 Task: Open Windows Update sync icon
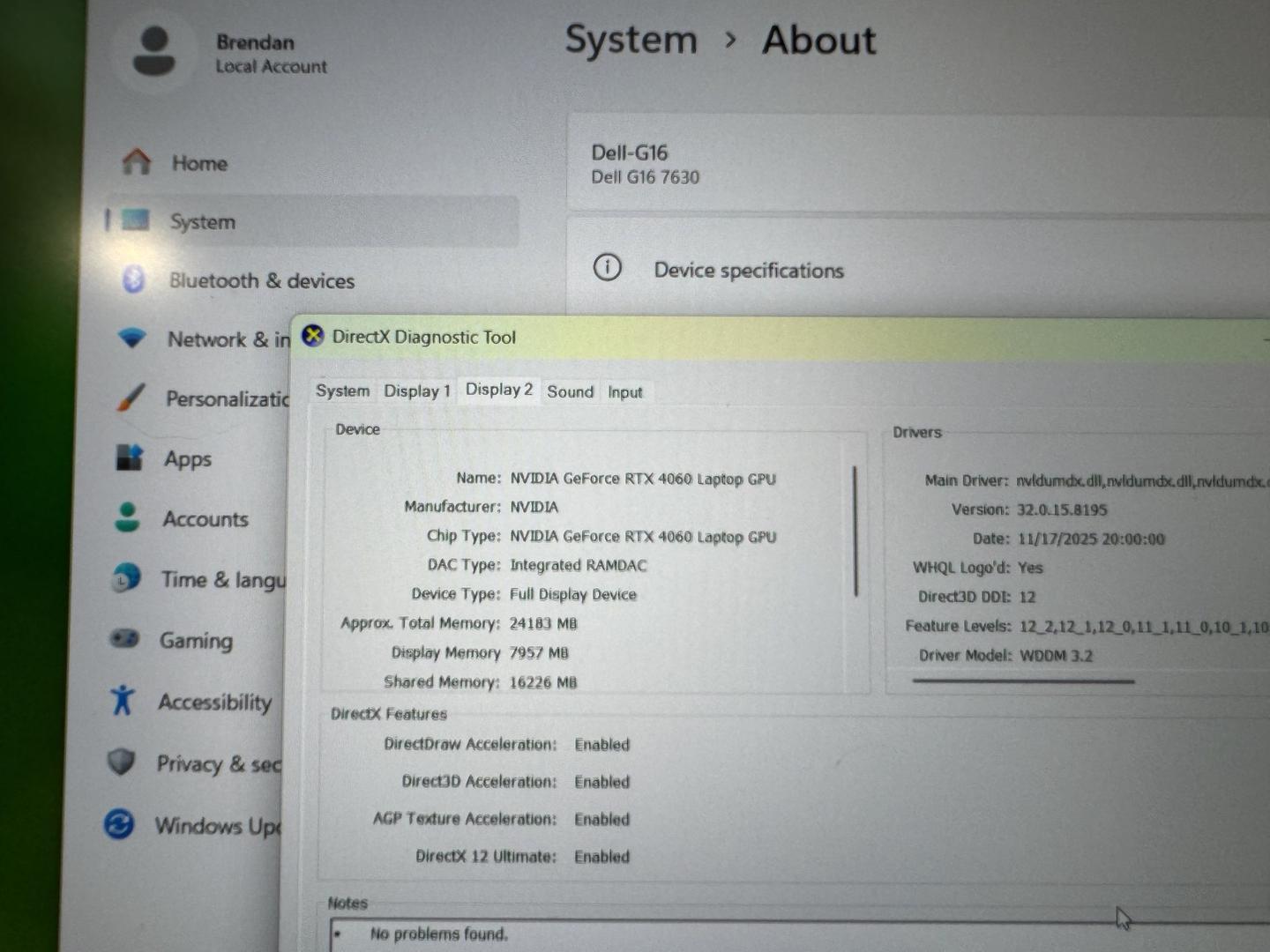pos(119,824)
